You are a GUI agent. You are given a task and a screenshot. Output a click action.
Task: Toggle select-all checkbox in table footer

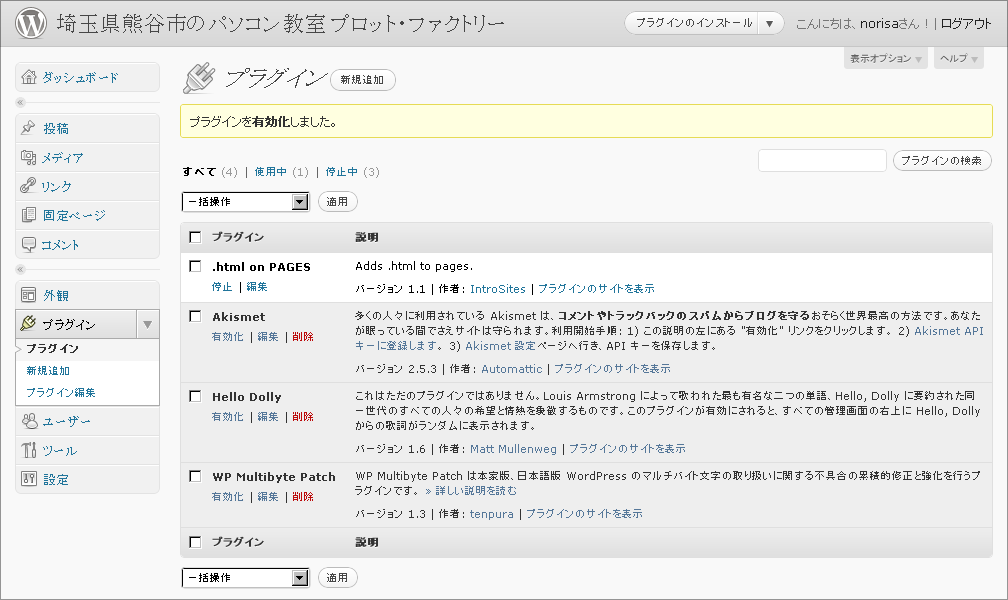(x=195, y=542)
